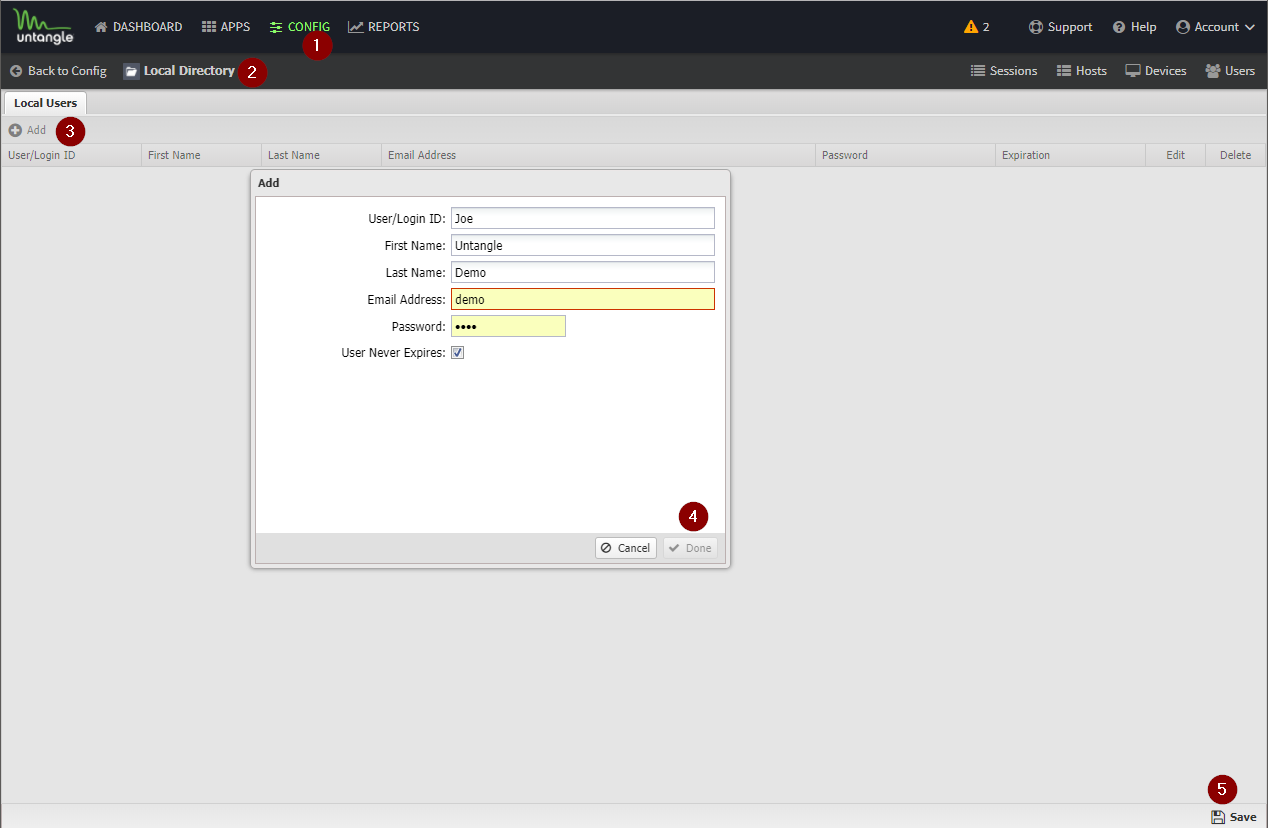
Task: Open the REPORTS menu
Action: [x=394, y=27]
